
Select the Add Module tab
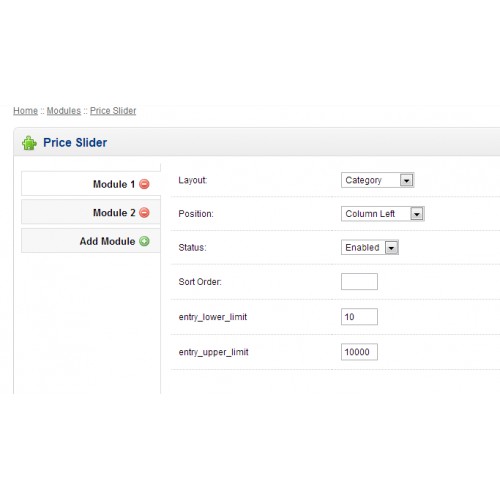[x=91, y=241]
